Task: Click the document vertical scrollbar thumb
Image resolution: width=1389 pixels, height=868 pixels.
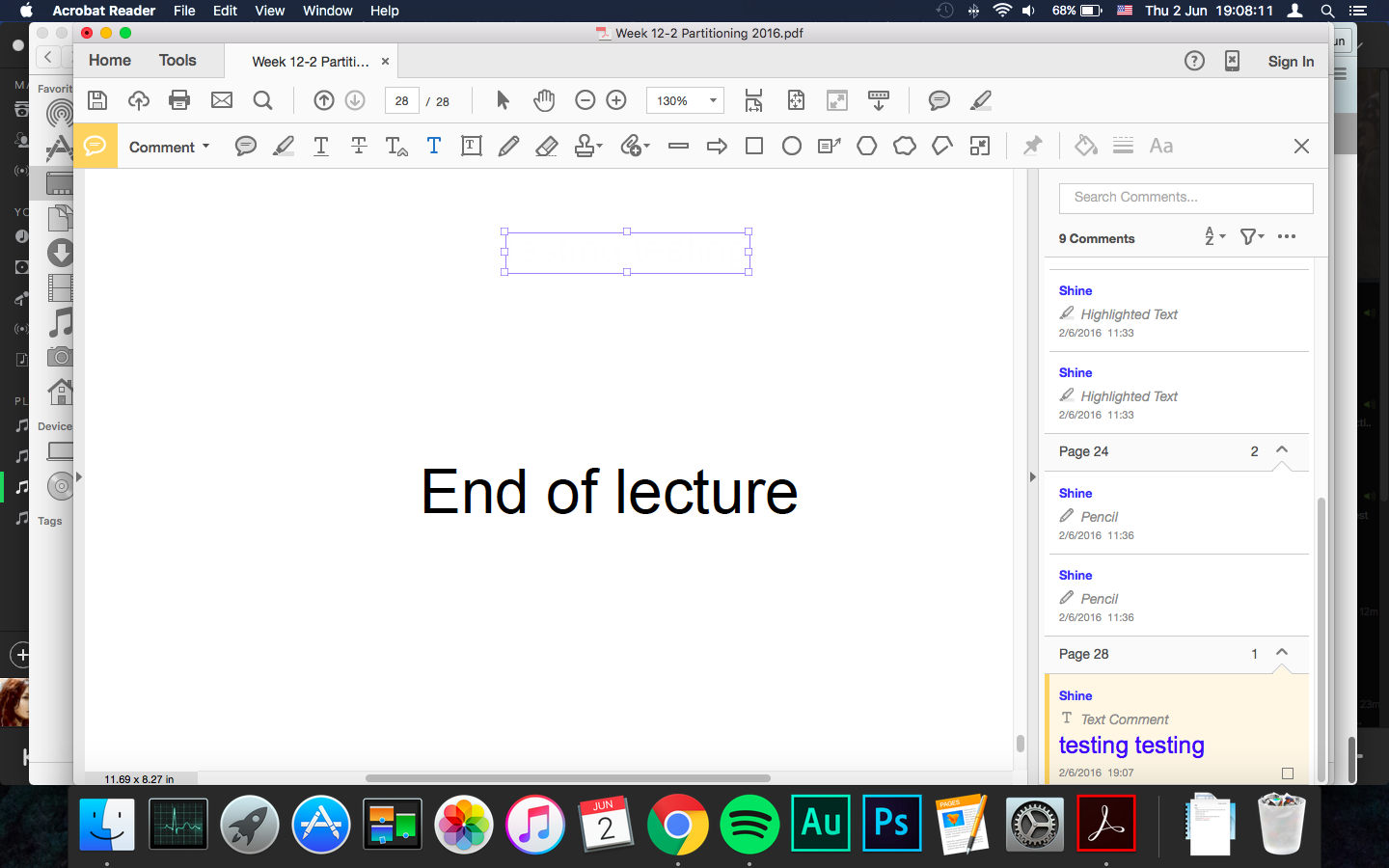Action: click(1020, 743)
